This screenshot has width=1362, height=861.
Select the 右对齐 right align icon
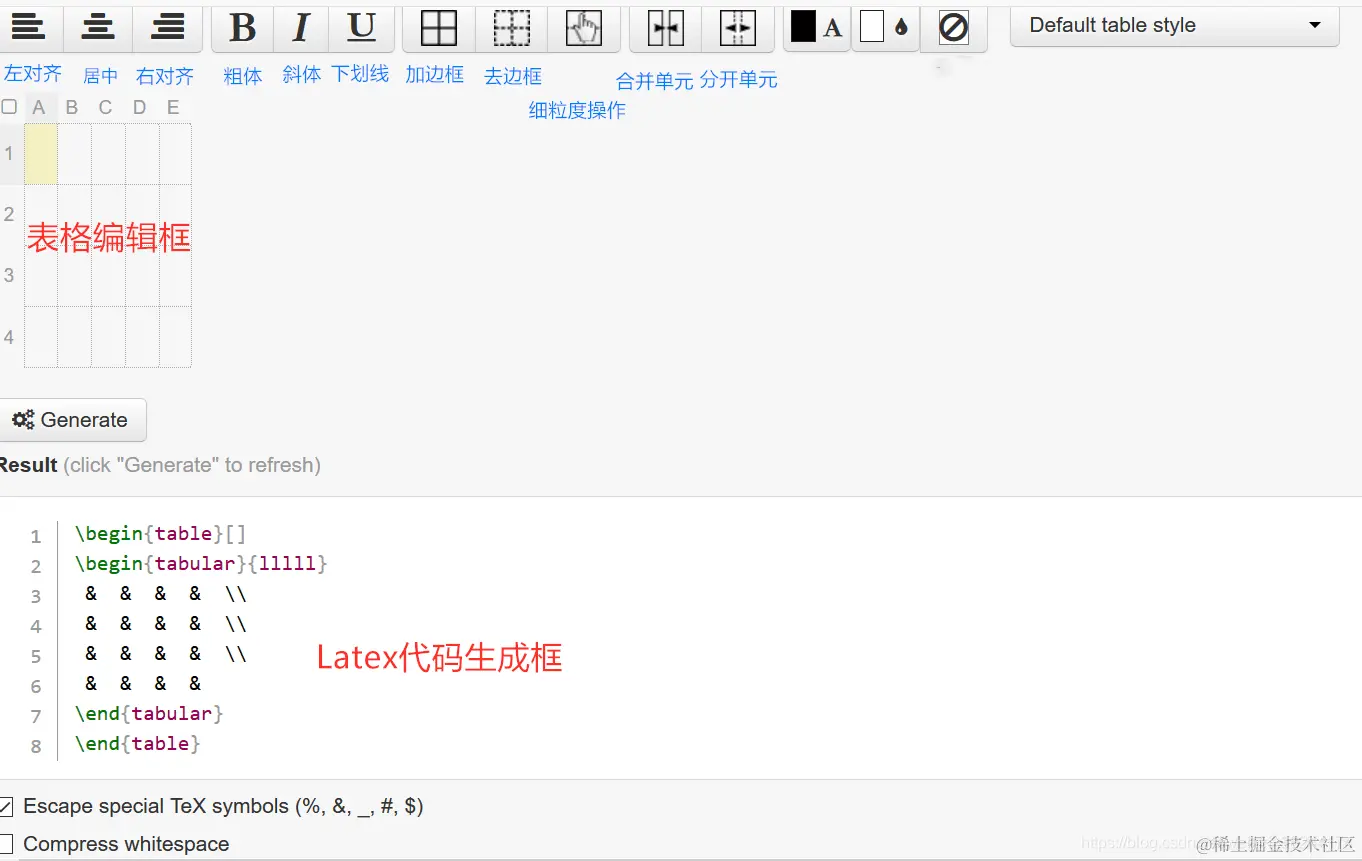pos(167,28)
